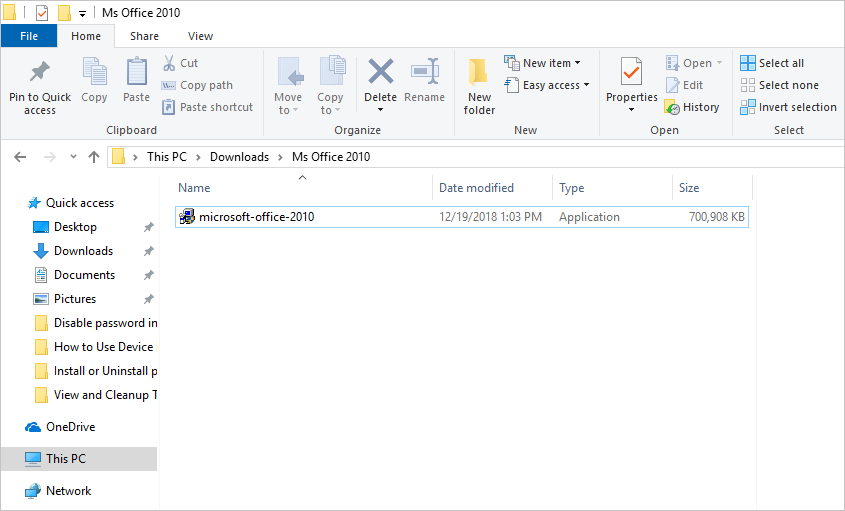Open OneDrive in the navigation pane
The height and width of the screenshot is (511, 845).
tap(70, 427)
